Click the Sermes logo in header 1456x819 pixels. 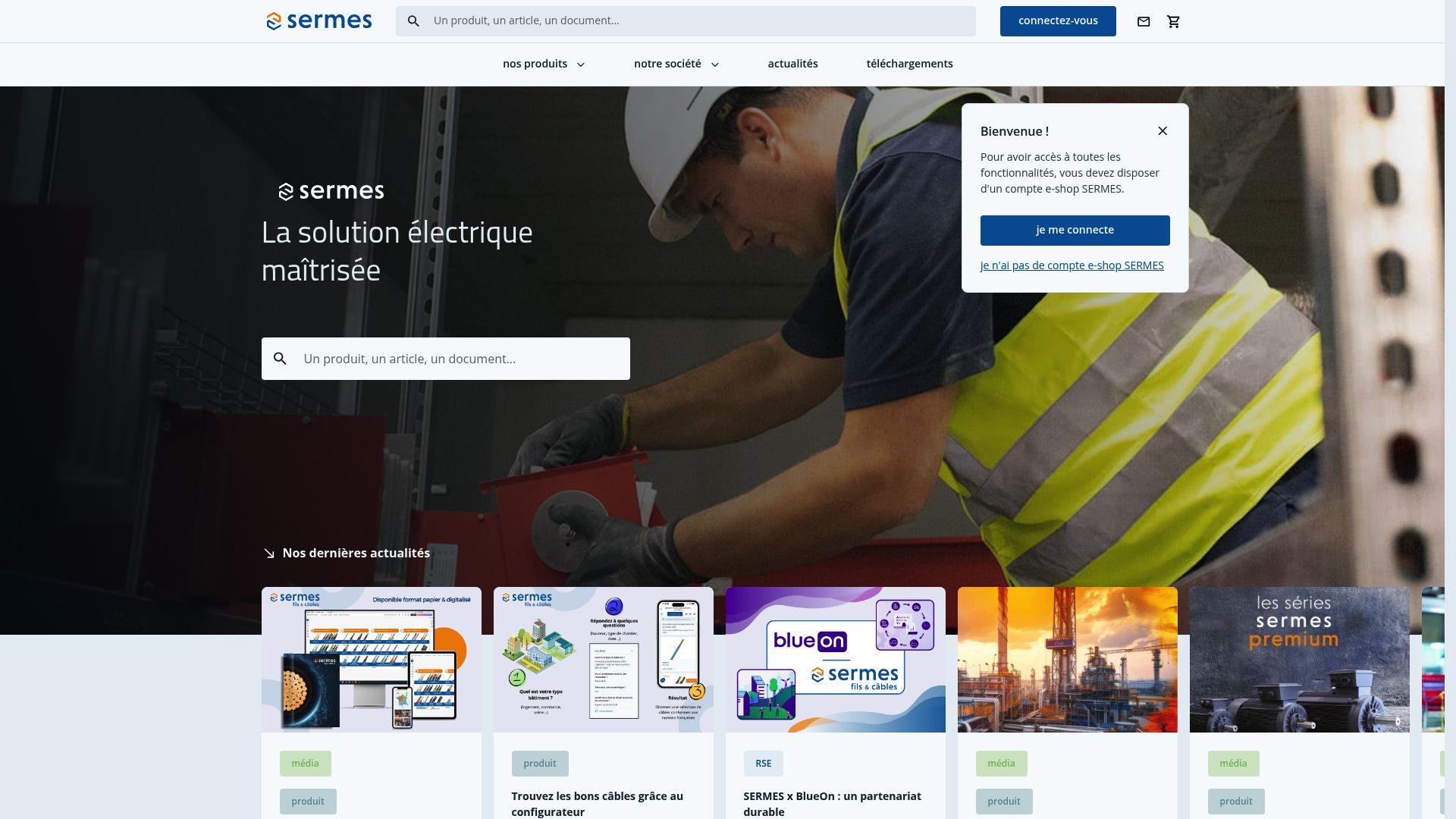tap(319, 21)
